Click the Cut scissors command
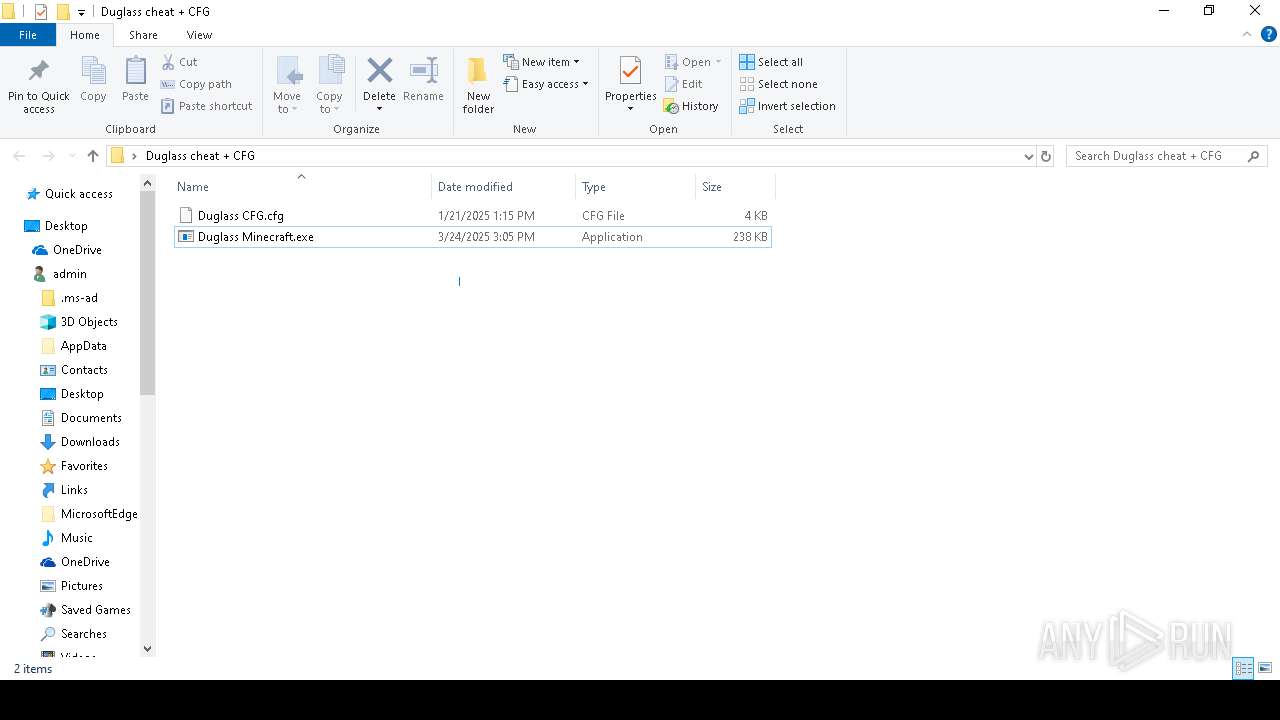1280x720 pixels. [180, 62]
